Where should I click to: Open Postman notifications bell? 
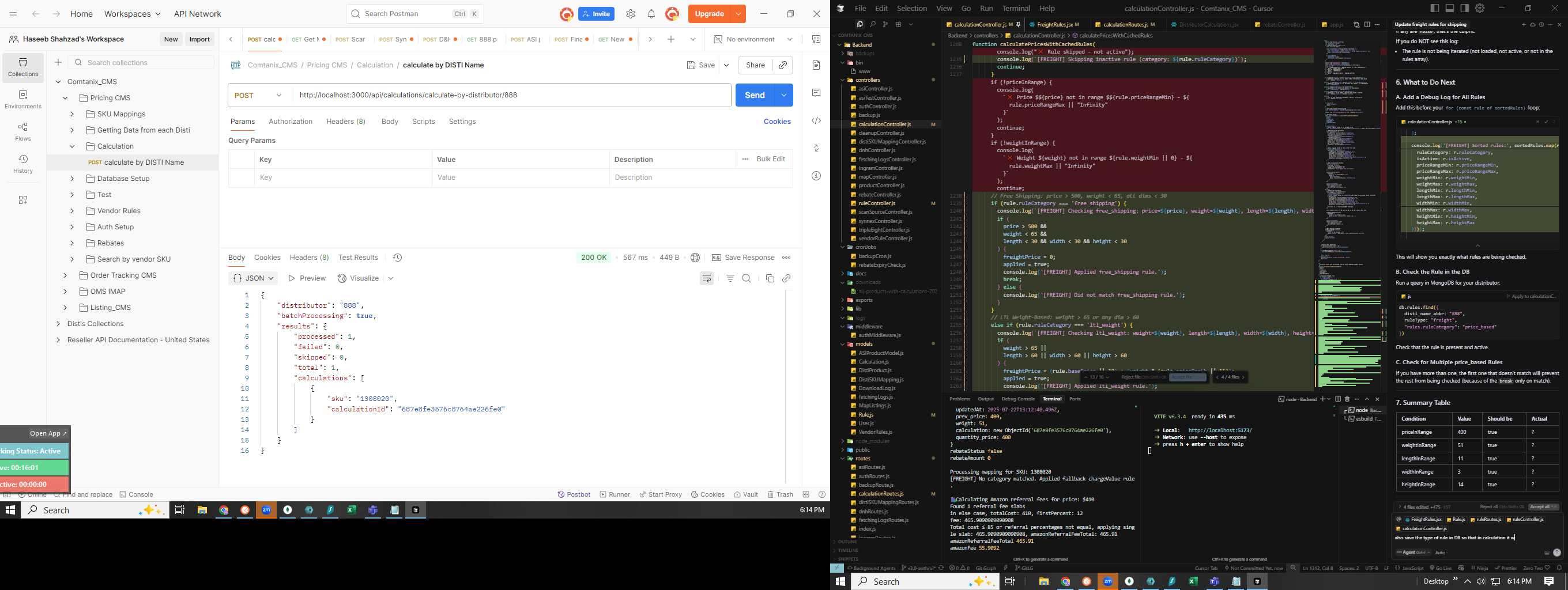click(651, 14)
